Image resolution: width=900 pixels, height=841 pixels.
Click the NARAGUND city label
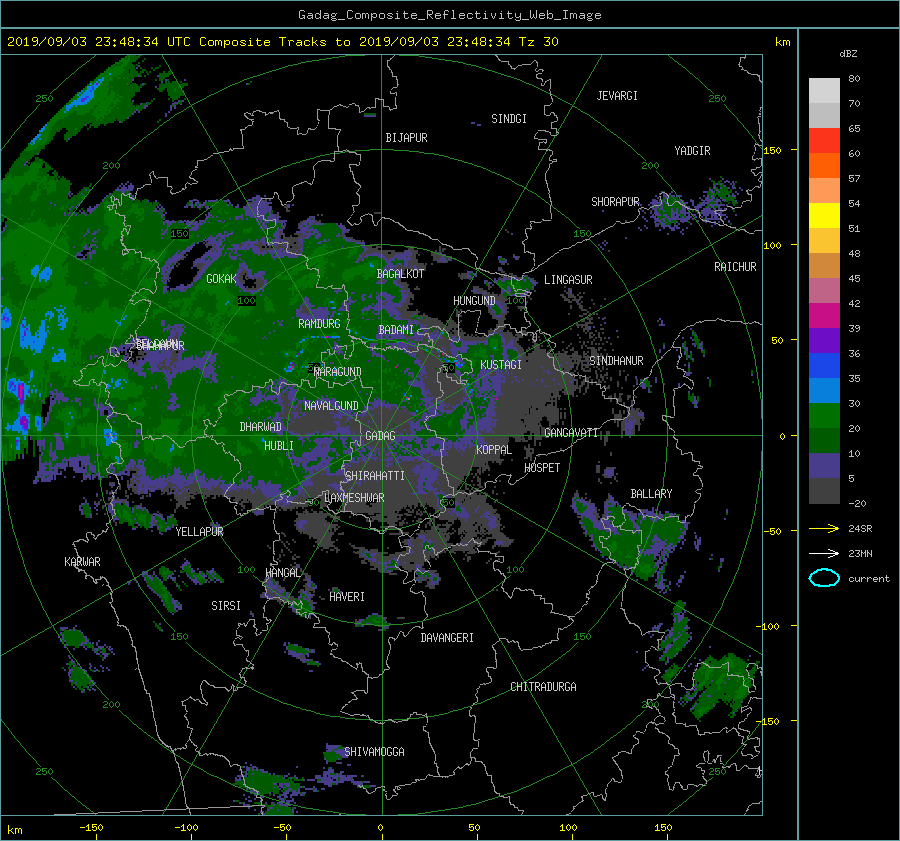pyautogui.click(x=338, y=372)
